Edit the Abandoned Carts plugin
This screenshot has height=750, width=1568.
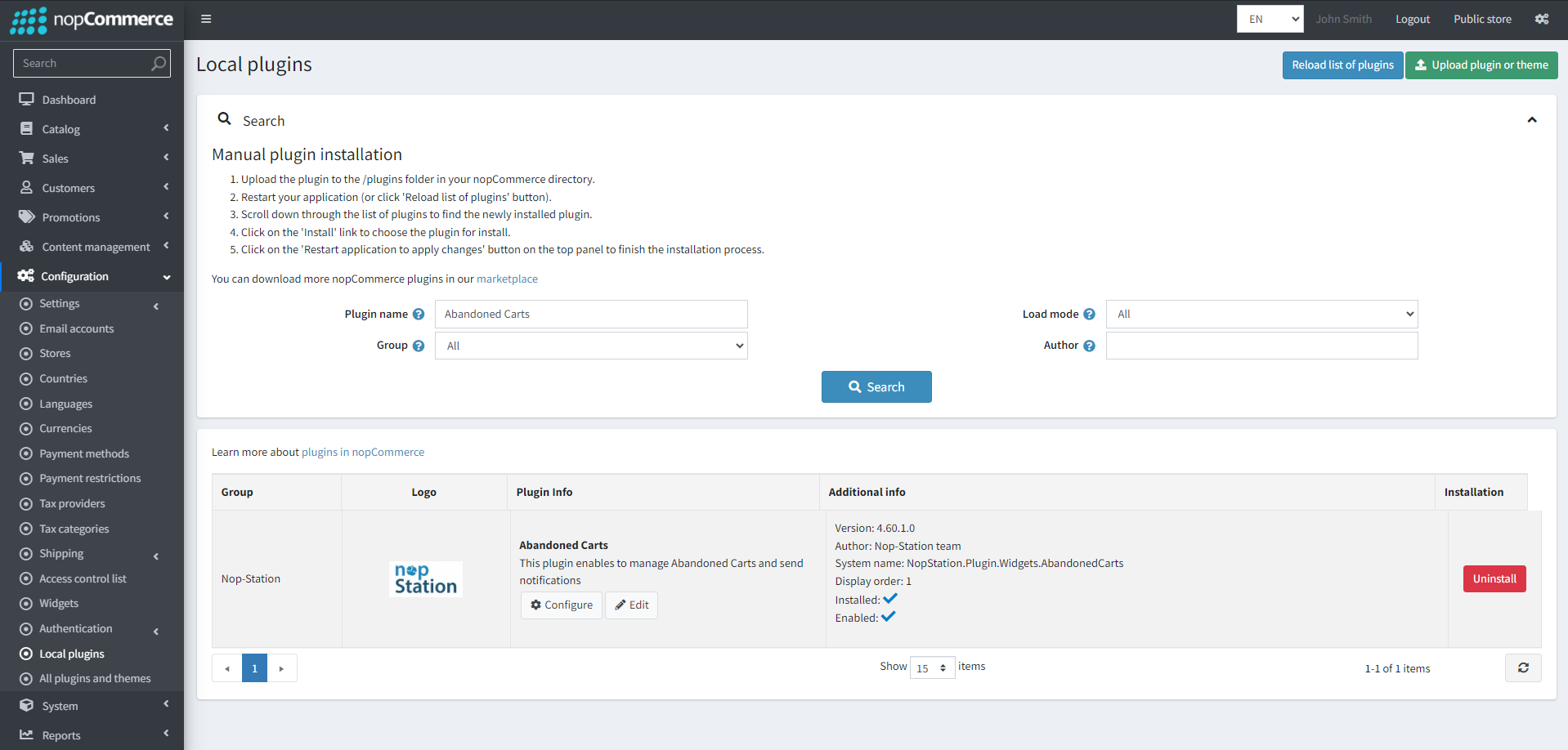[x=631, y=605]
